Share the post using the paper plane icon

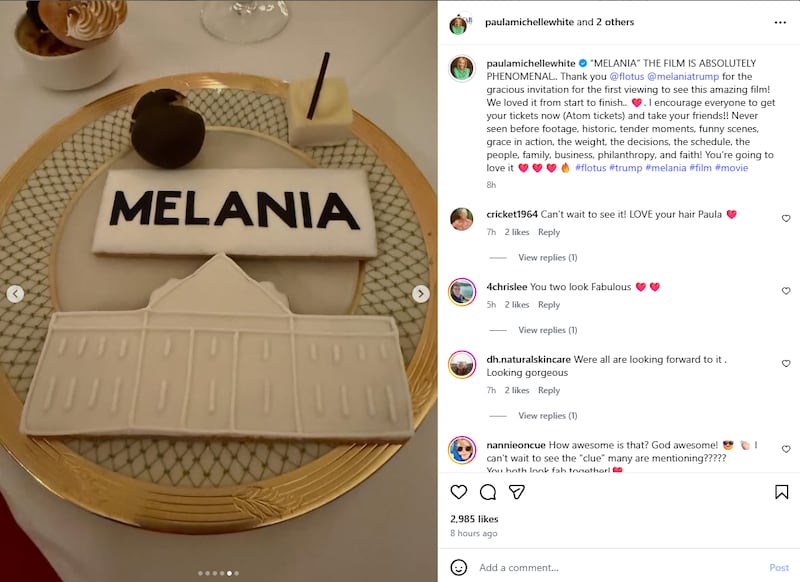(516, 492)
